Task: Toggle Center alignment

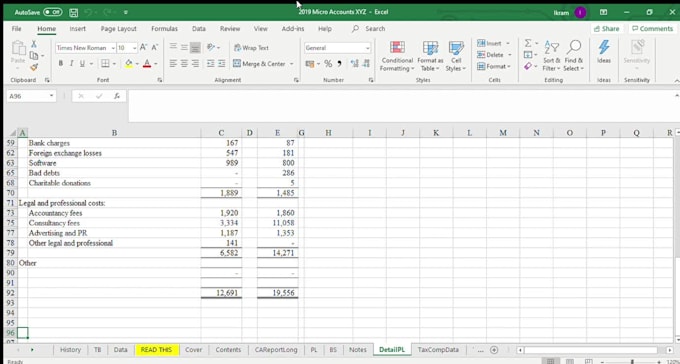Action: 184,64
